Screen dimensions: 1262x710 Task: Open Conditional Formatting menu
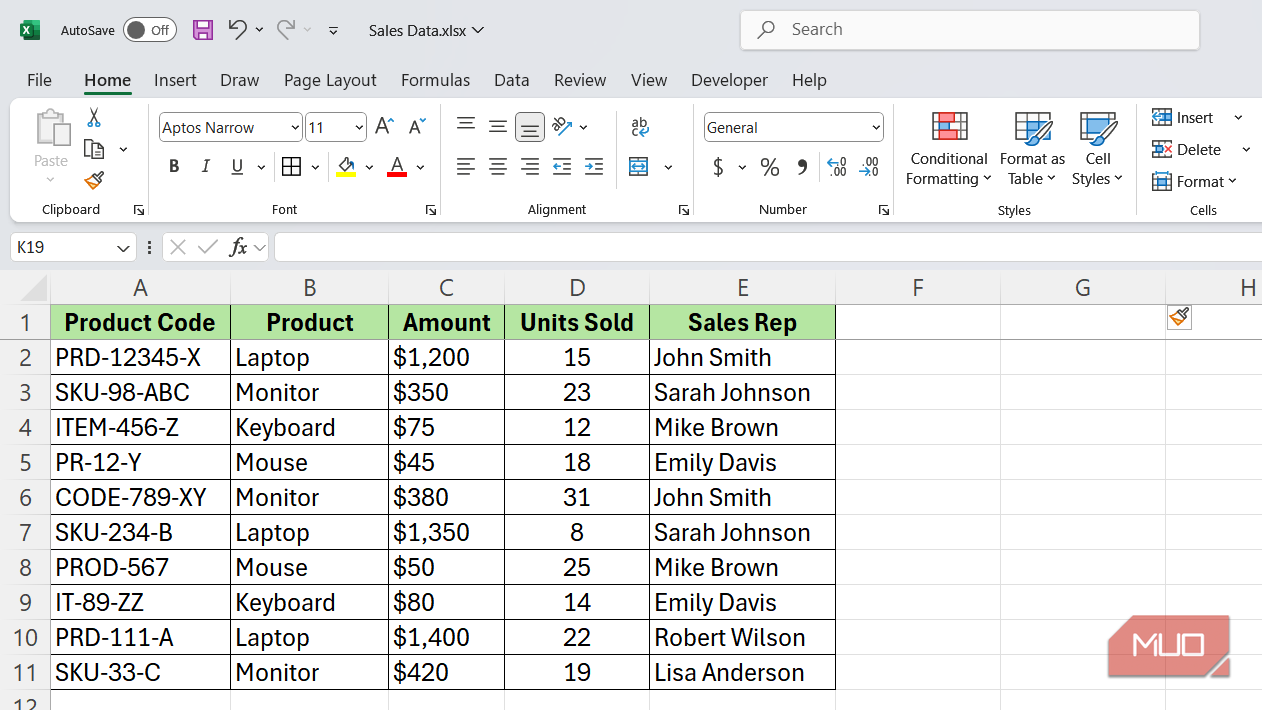pyautogui.click(x=949, y=149)
